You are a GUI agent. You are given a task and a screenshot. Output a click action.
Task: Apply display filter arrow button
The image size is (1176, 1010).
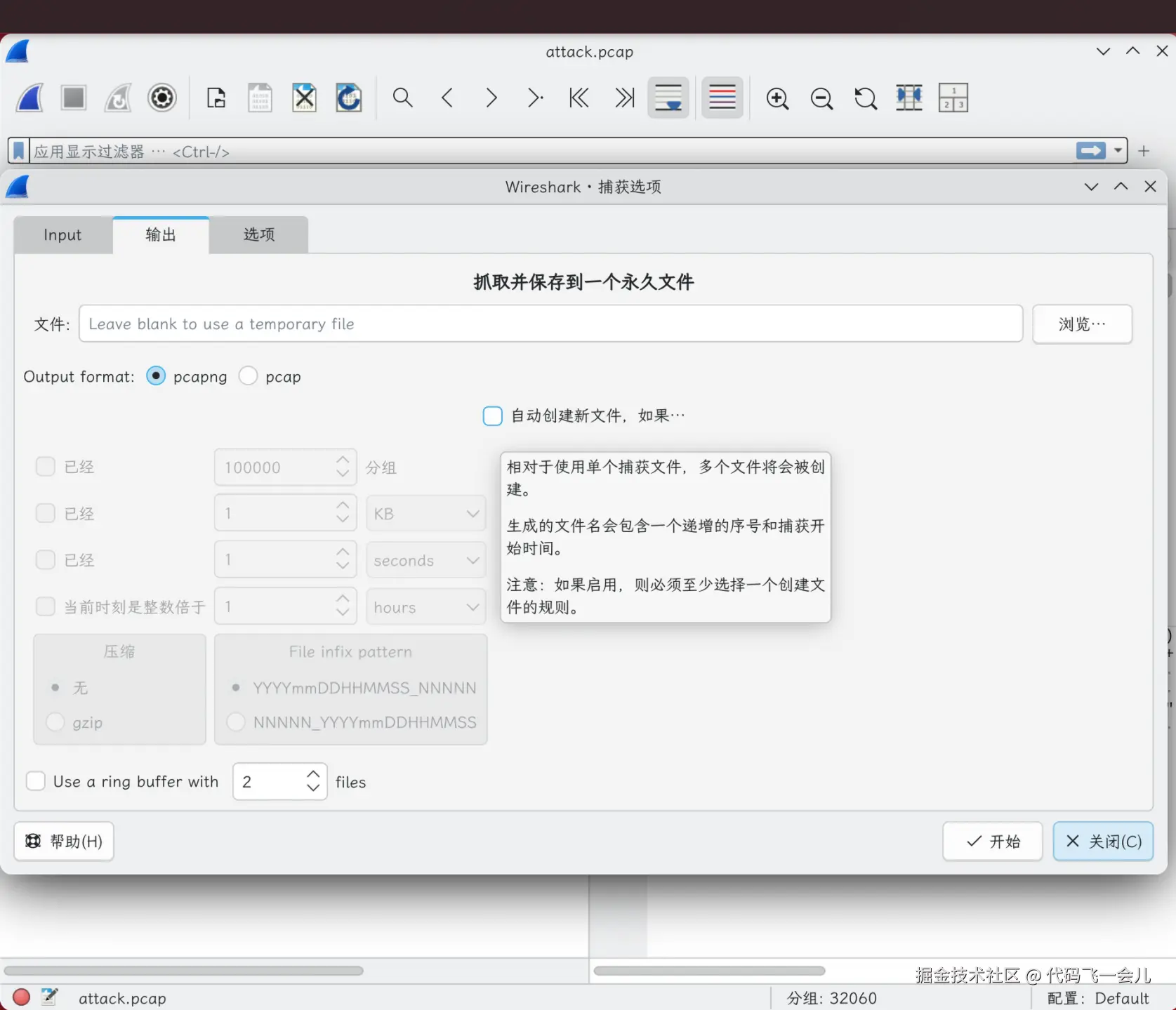[1091, 151]
